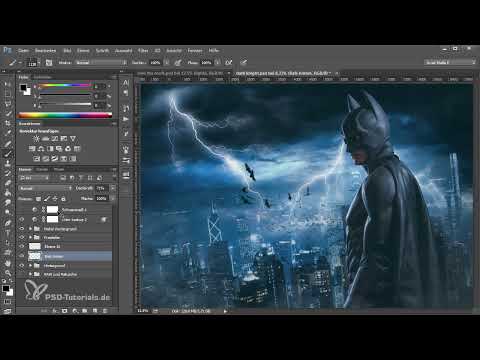Toggle pressure for size button

pyautogui.click(x=244, y=62)
